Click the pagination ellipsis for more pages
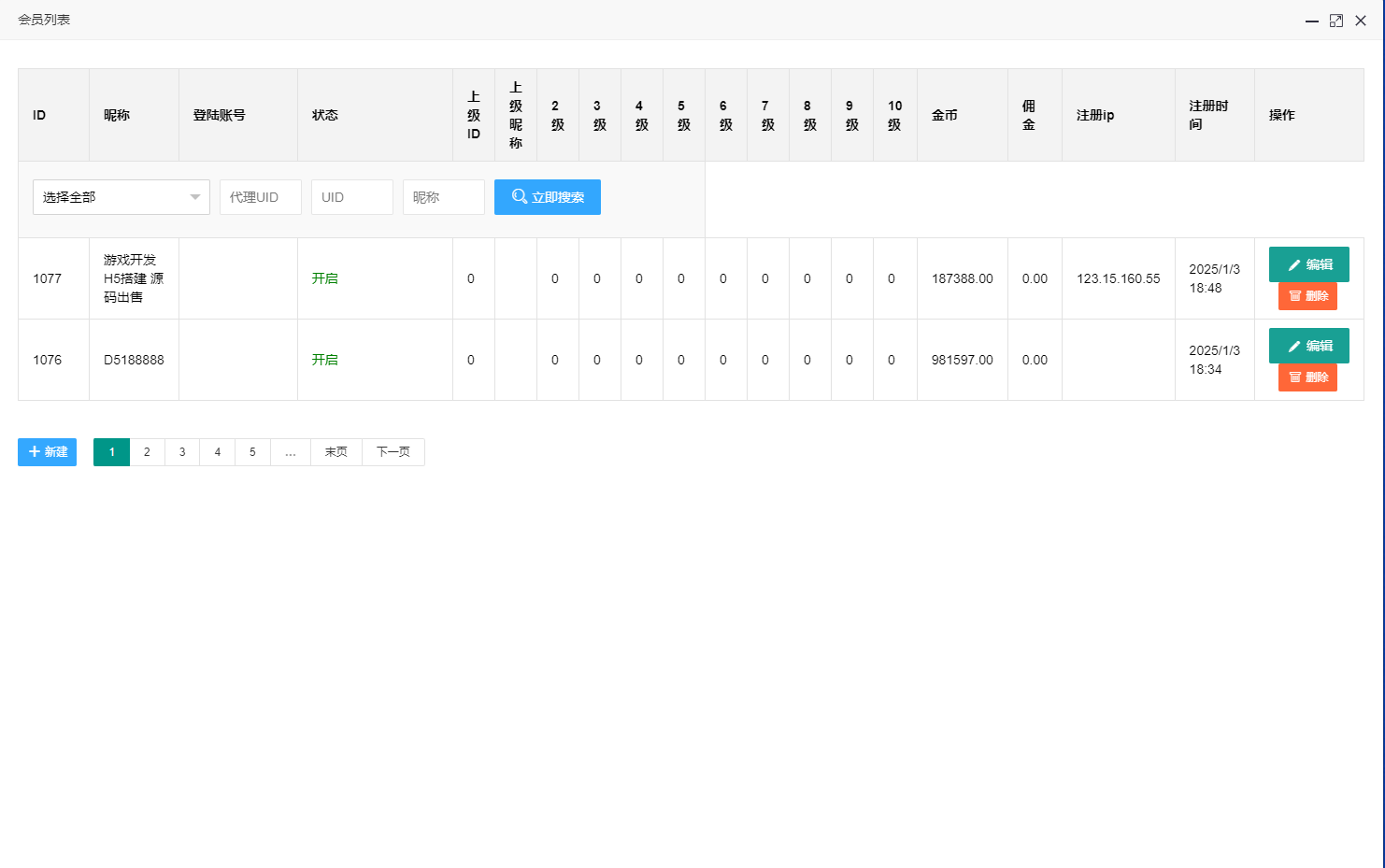Image resolution: width=1385 pixels, height=868 pixels. pos(291,452)
